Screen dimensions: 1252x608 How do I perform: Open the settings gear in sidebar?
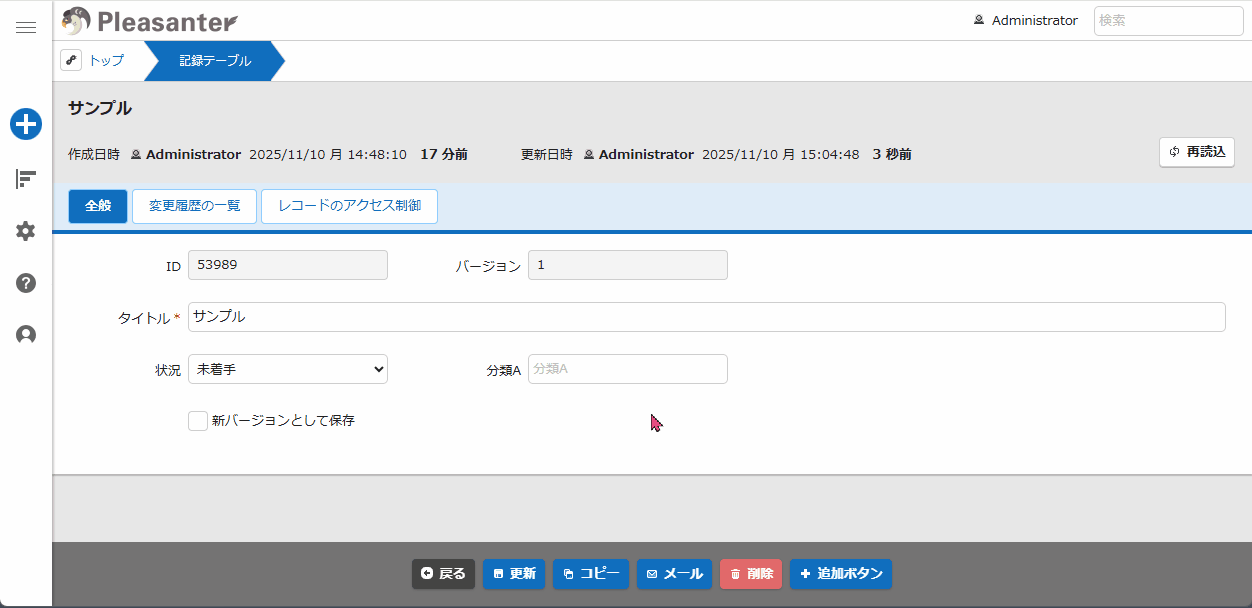click(x=26, y=231)
